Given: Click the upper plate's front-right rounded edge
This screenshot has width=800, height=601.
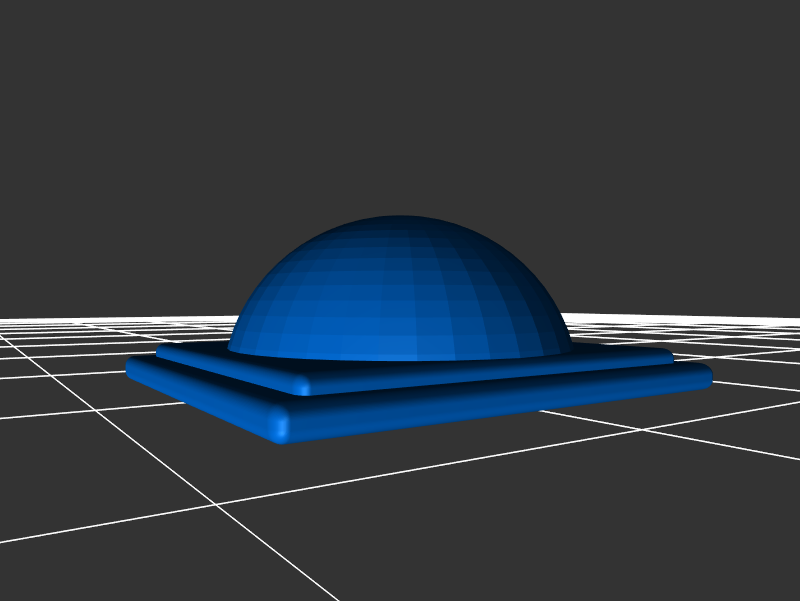Looking at the screenshot, I should 490,371.
